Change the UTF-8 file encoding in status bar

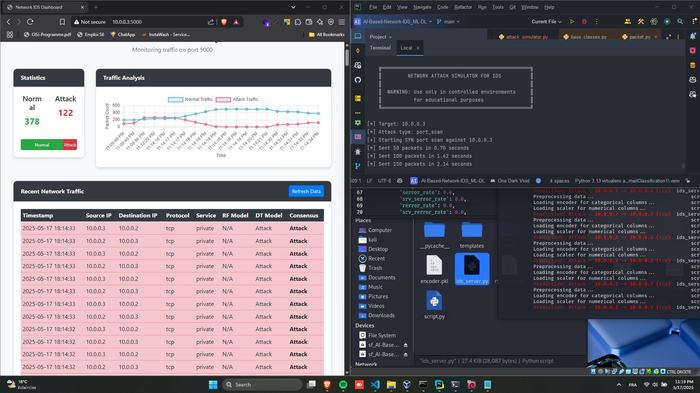click(384, 181)
